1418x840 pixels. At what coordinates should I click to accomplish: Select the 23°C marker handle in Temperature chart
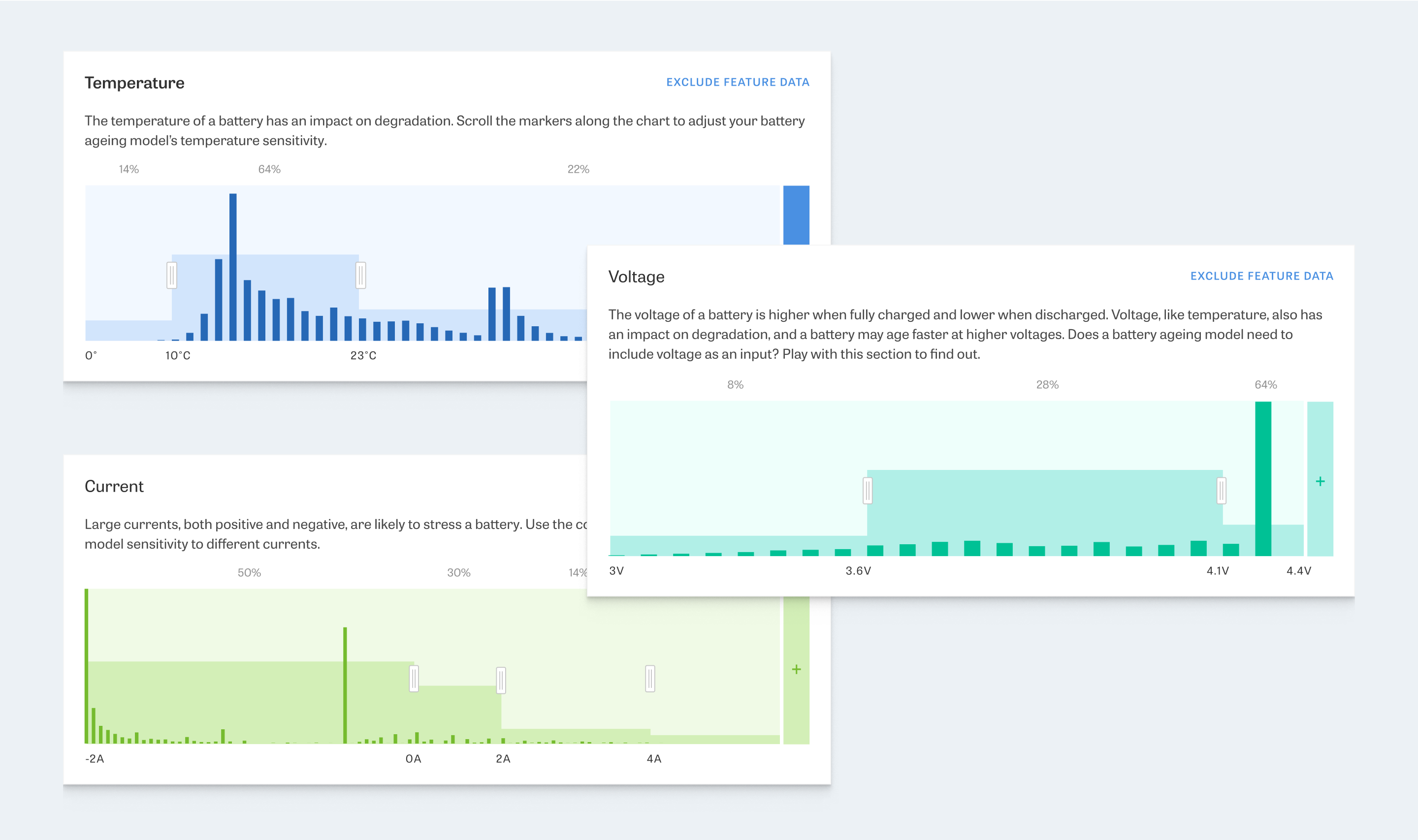tap(361, 275)
